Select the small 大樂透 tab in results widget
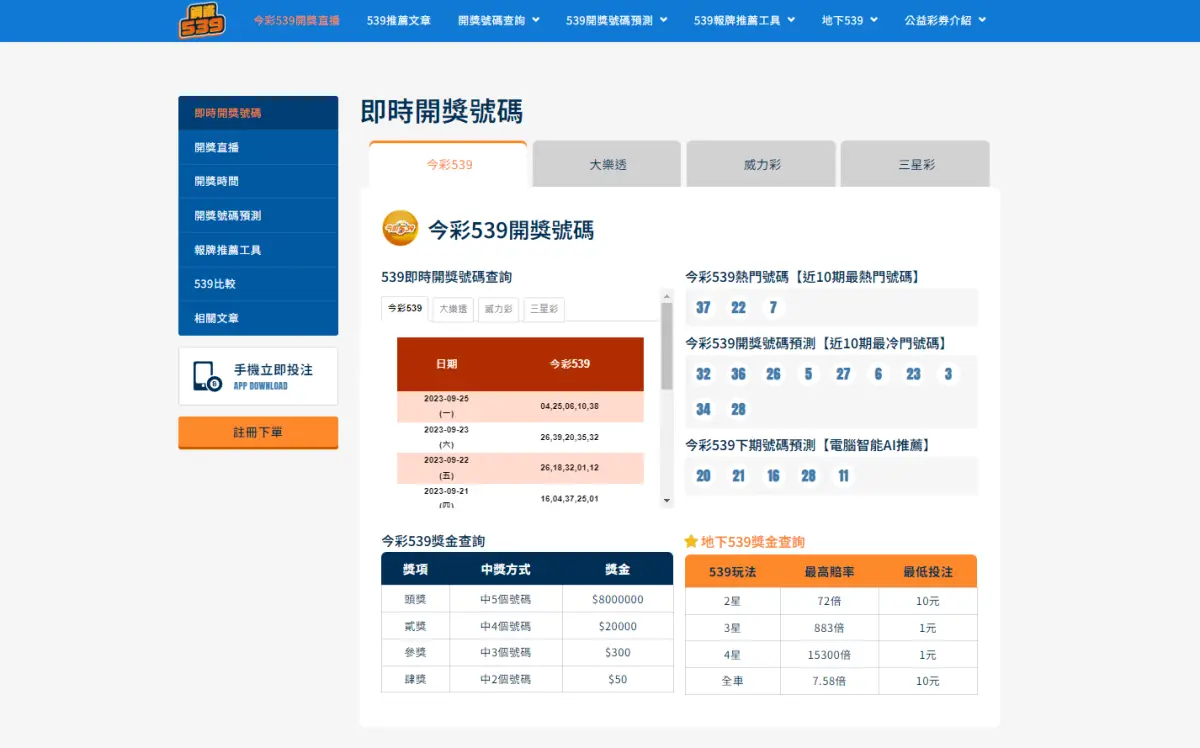Screen dimensions: 1200x748 point(453,310)
